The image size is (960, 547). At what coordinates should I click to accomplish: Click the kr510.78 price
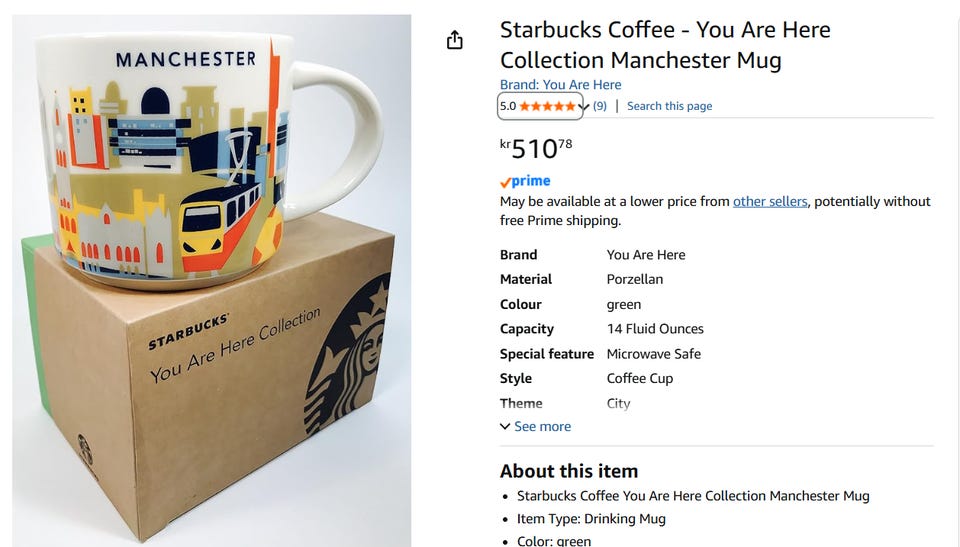coord(537,149)
